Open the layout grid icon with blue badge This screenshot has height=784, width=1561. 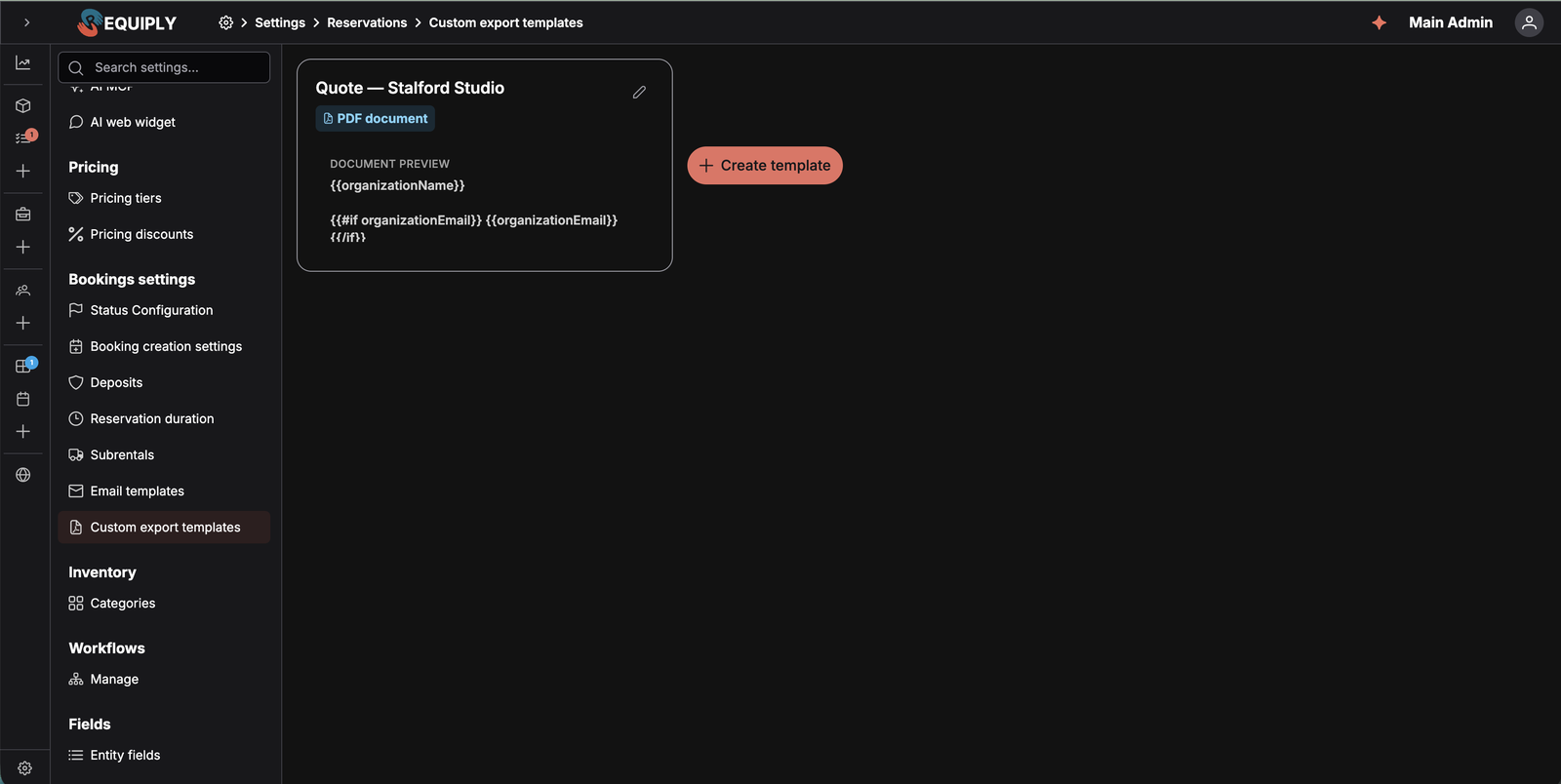click(x=25, y=365)
